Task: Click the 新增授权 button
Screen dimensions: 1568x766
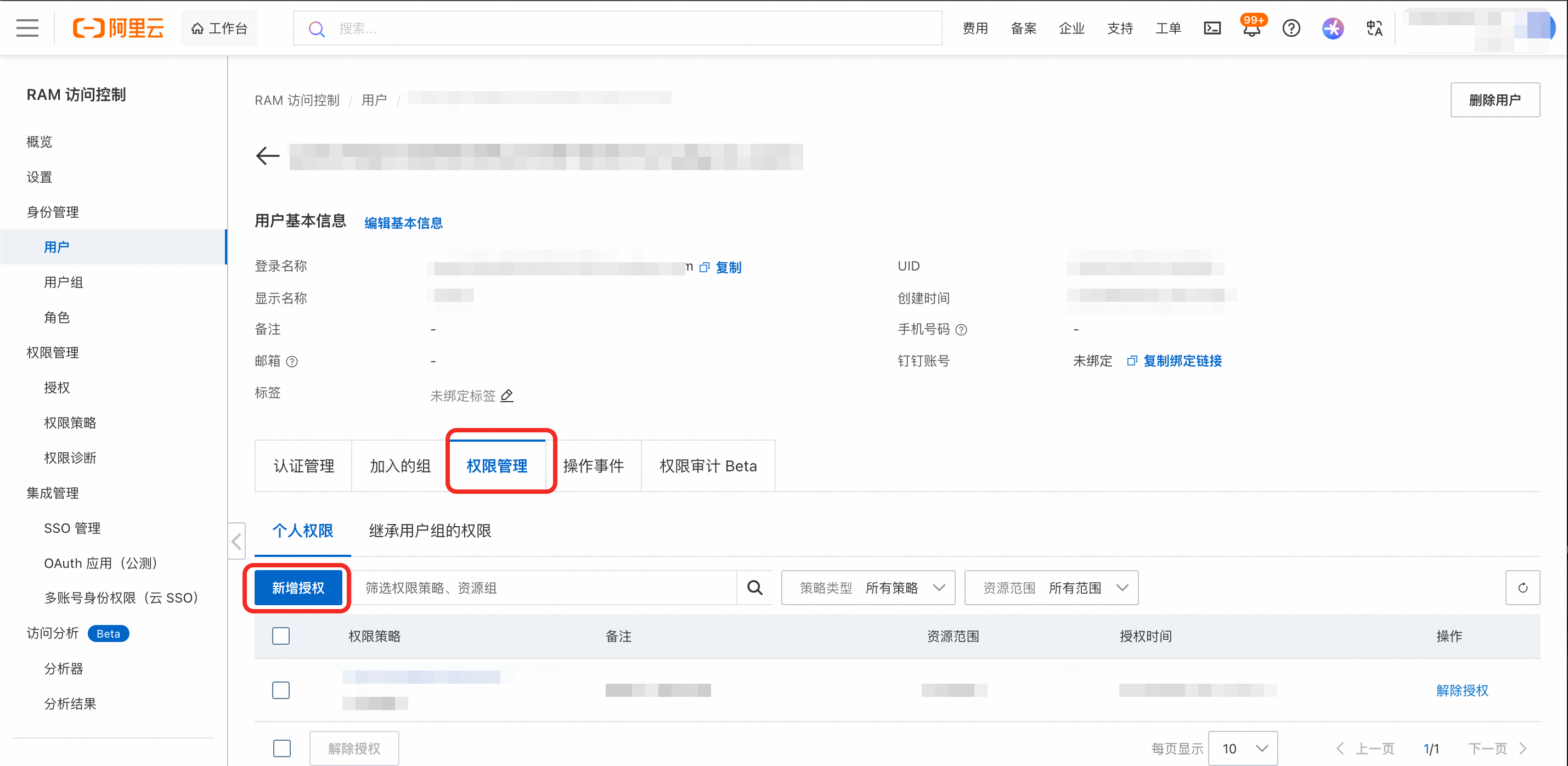Action: pyautogui.click(x=298, y=588)
